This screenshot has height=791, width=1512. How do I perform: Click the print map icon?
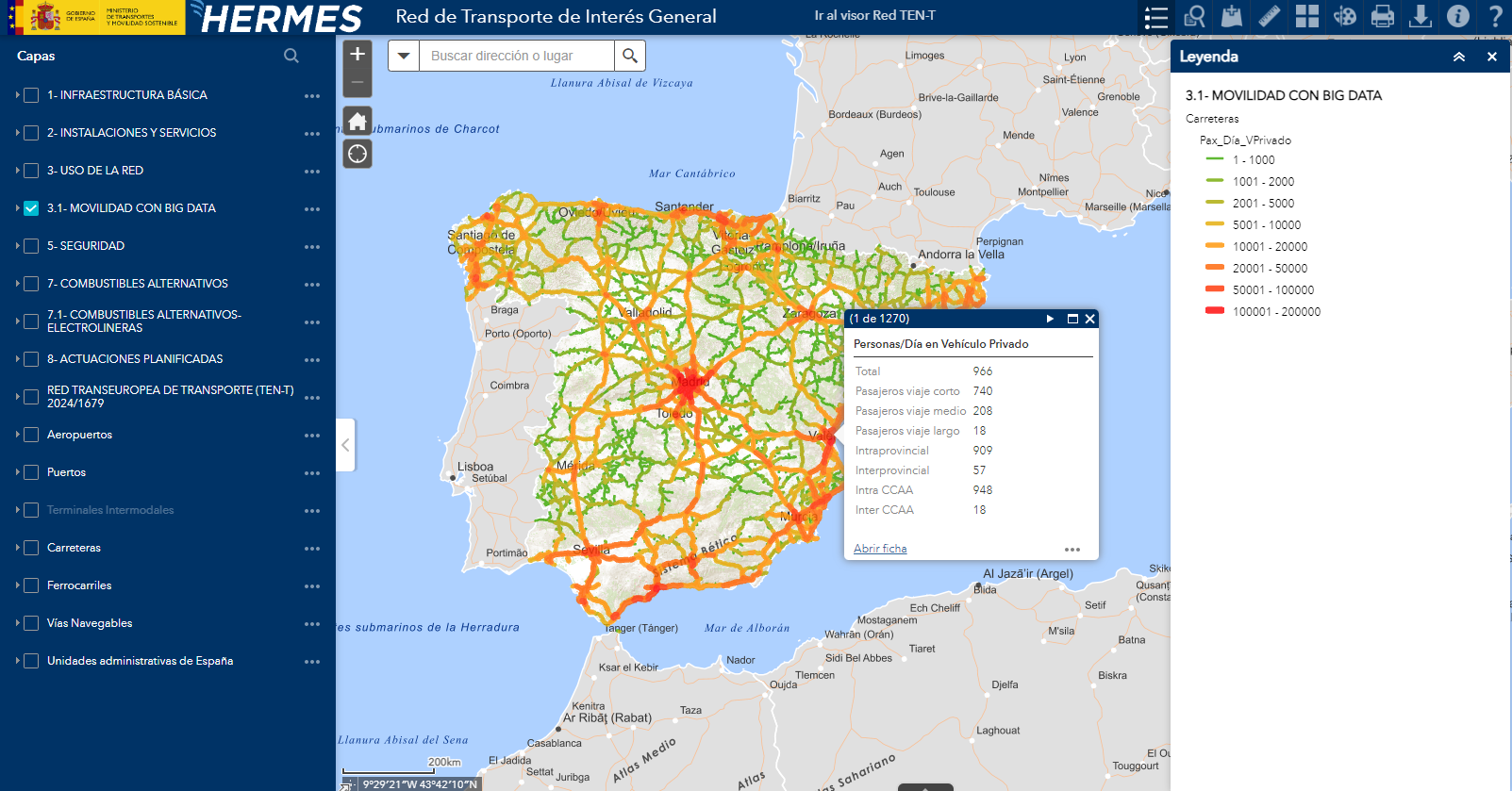pyautogui.click(x=1382, y=16)
